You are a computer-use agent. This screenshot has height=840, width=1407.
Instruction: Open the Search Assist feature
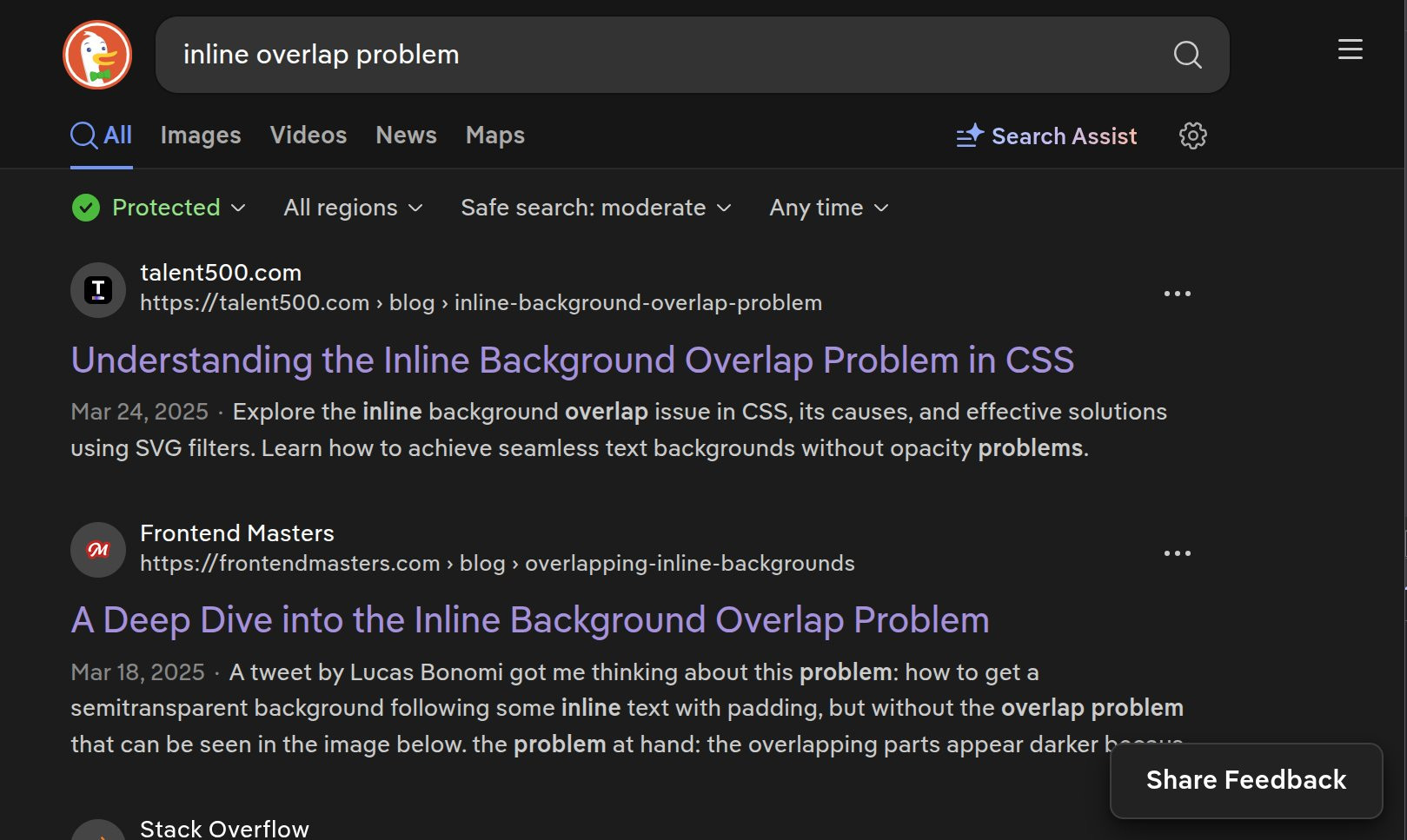click(x=1064, y=136)
